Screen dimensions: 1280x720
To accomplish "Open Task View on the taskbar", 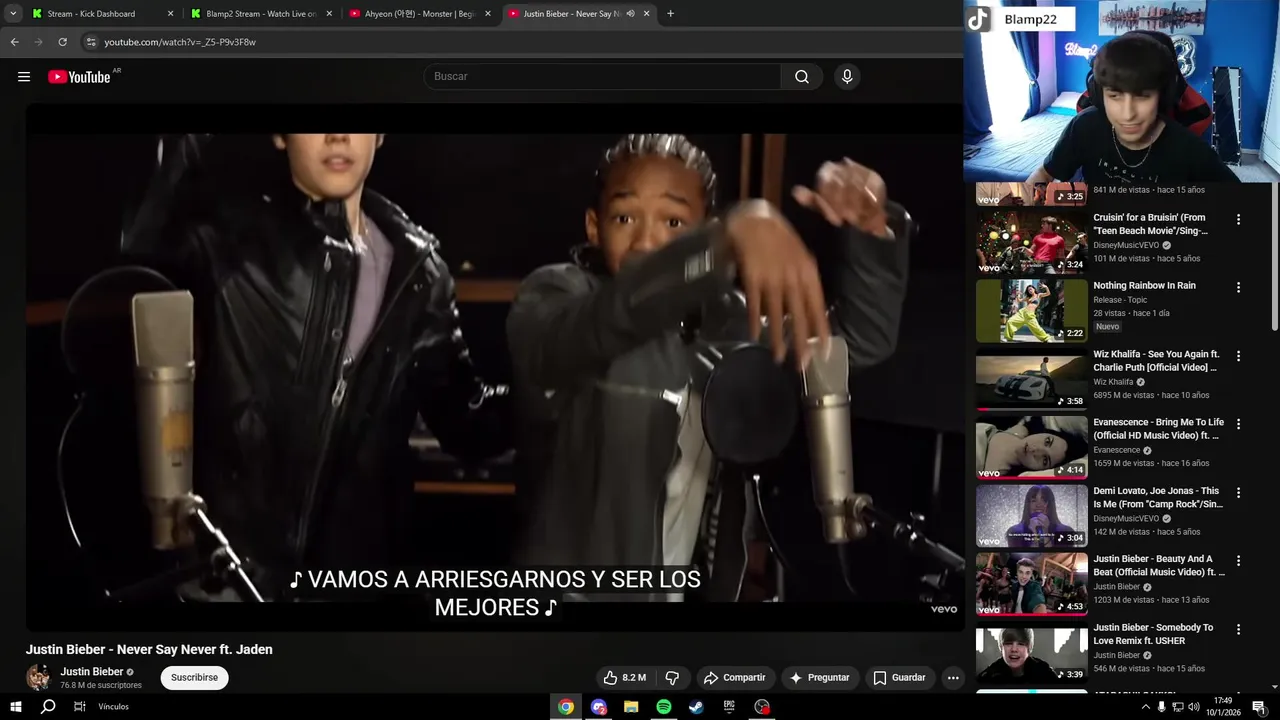I will [80, 707].
